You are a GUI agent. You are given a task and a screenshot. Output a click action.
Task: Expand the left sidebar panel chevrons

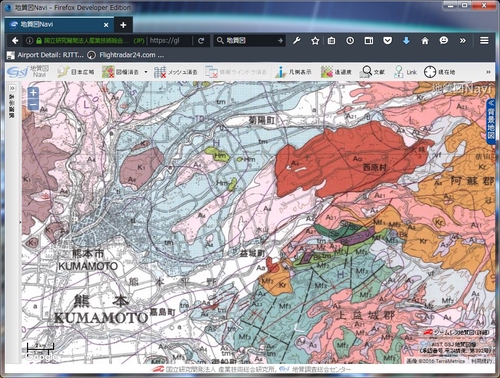tap(12, 88)
